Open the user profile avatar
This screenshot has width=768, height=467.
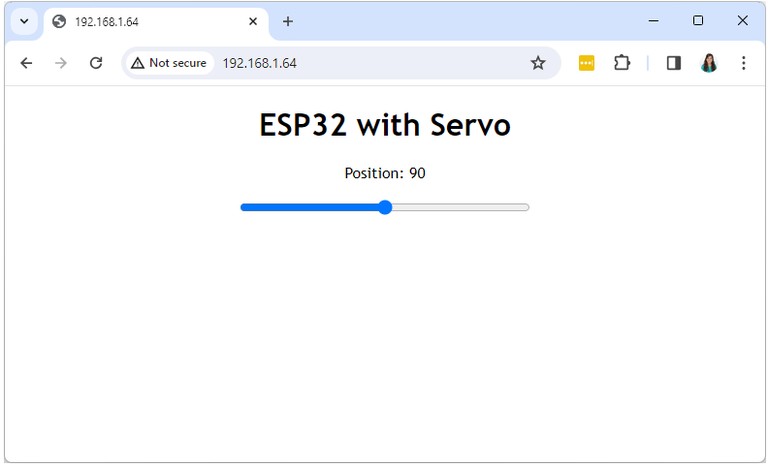click(709, 63)
